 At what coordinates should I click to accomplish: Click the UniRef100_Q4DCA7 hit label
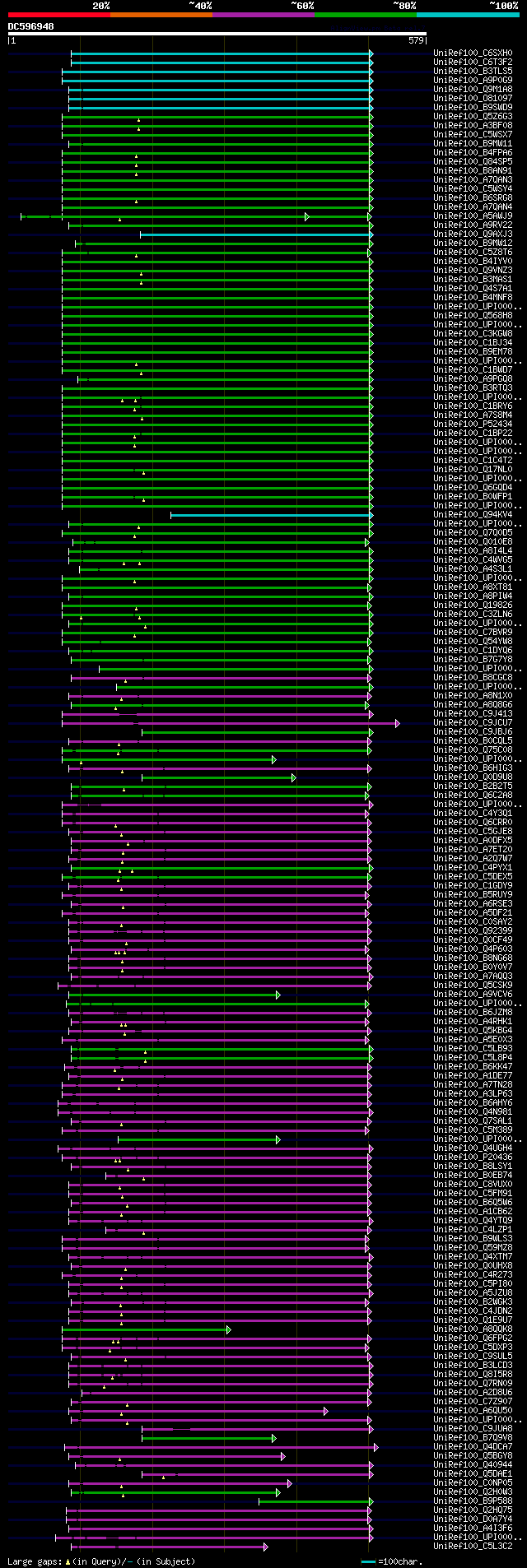pyautogui.click(x=473, y=1447)
